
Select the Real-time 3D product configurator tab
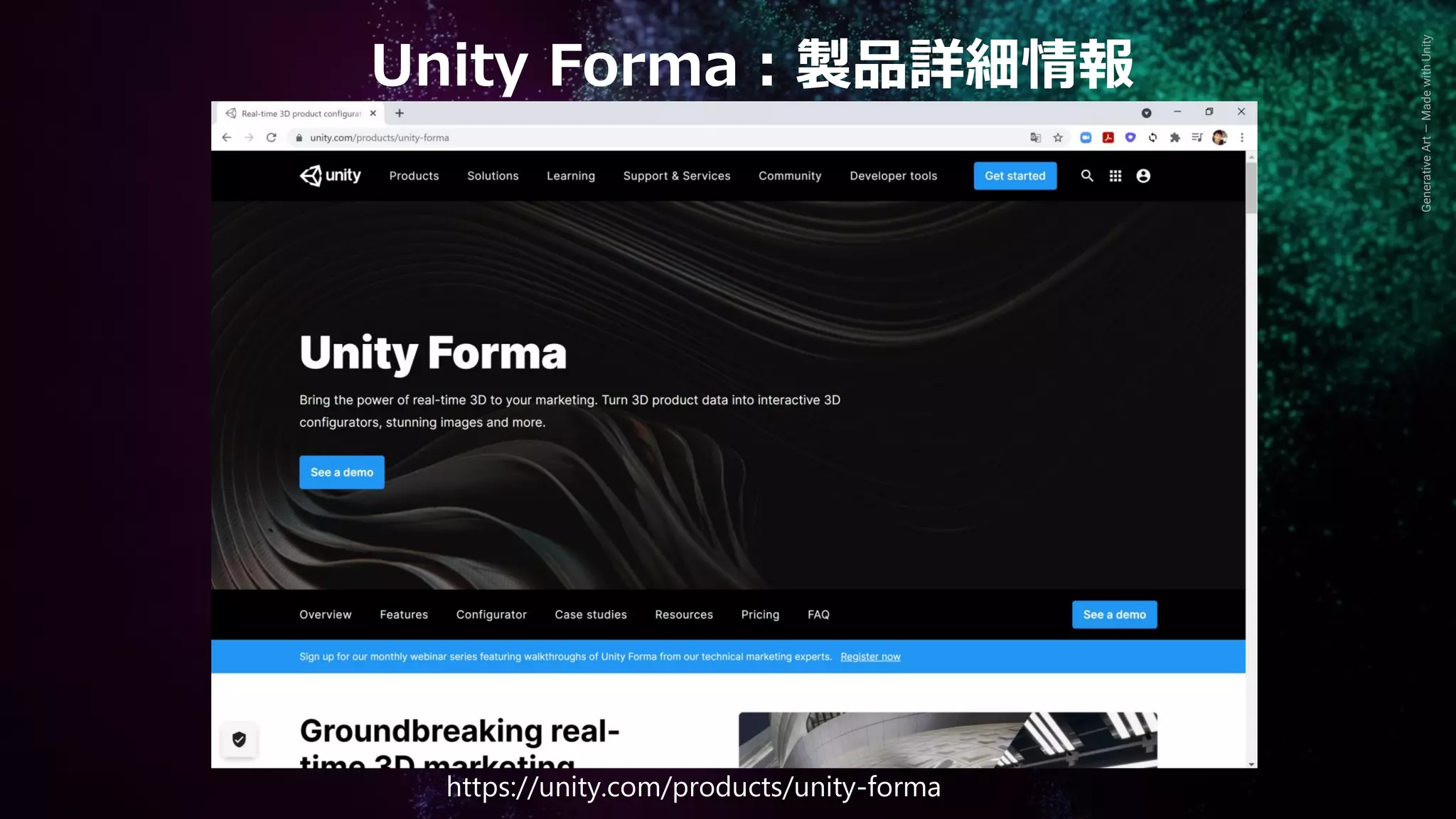tap(299, 113)
